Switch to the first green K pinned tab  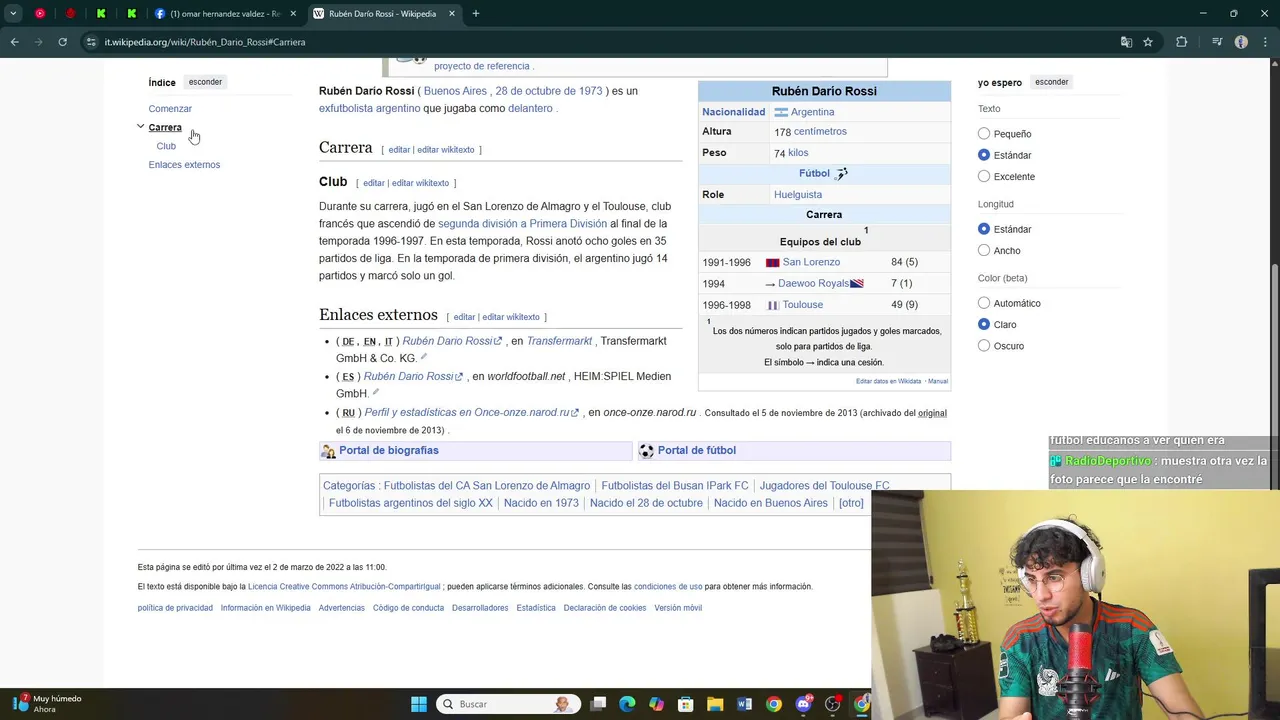tap(101, 14)
